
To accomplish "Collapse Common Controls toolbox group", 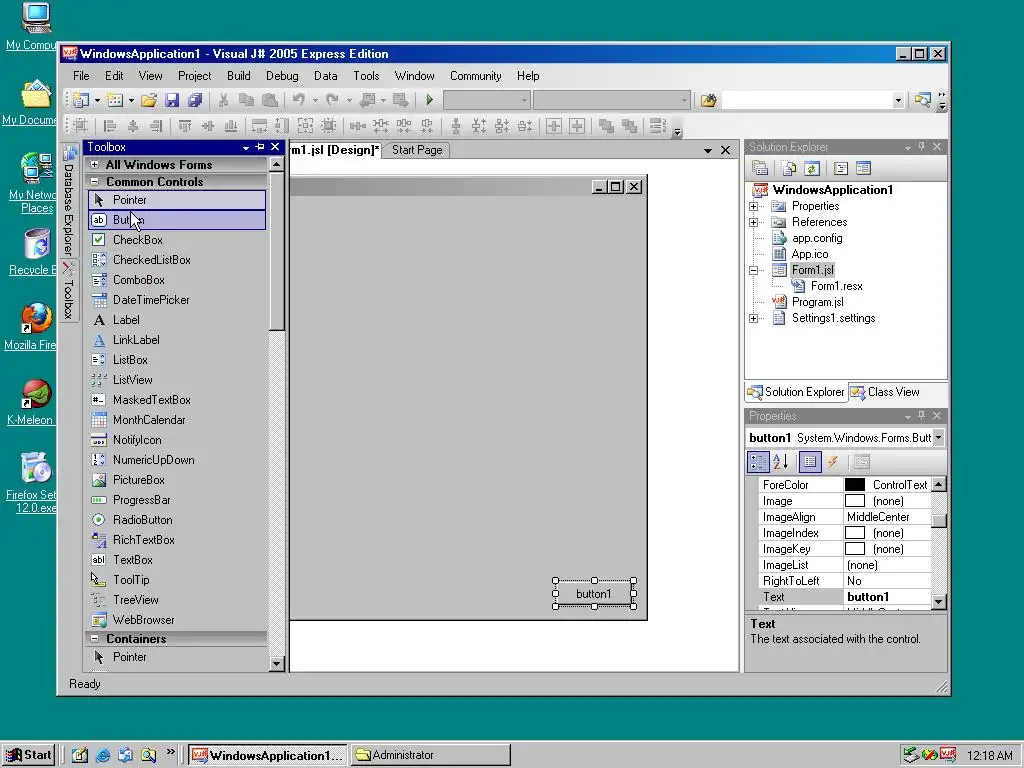I will pyautogui.click(x=95, y=182).
